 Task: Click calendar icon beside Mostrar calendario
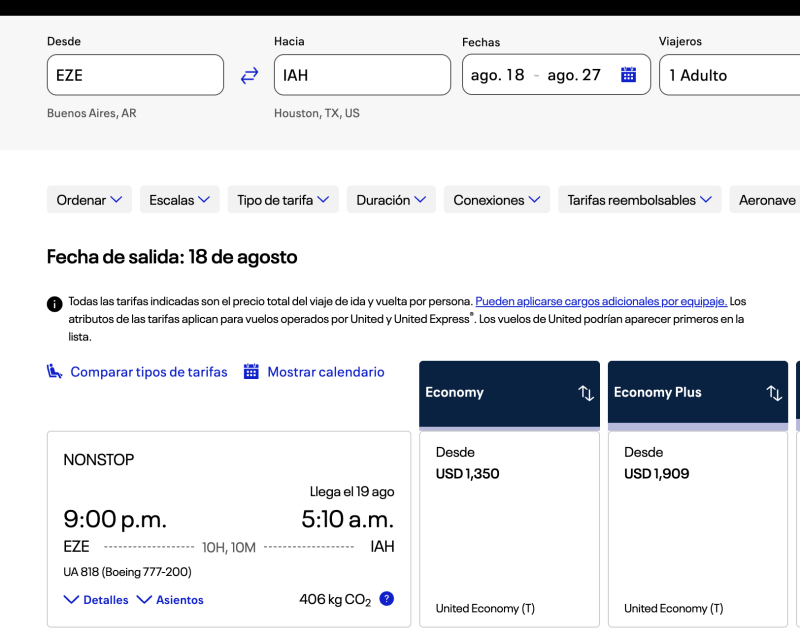point(252,372)
